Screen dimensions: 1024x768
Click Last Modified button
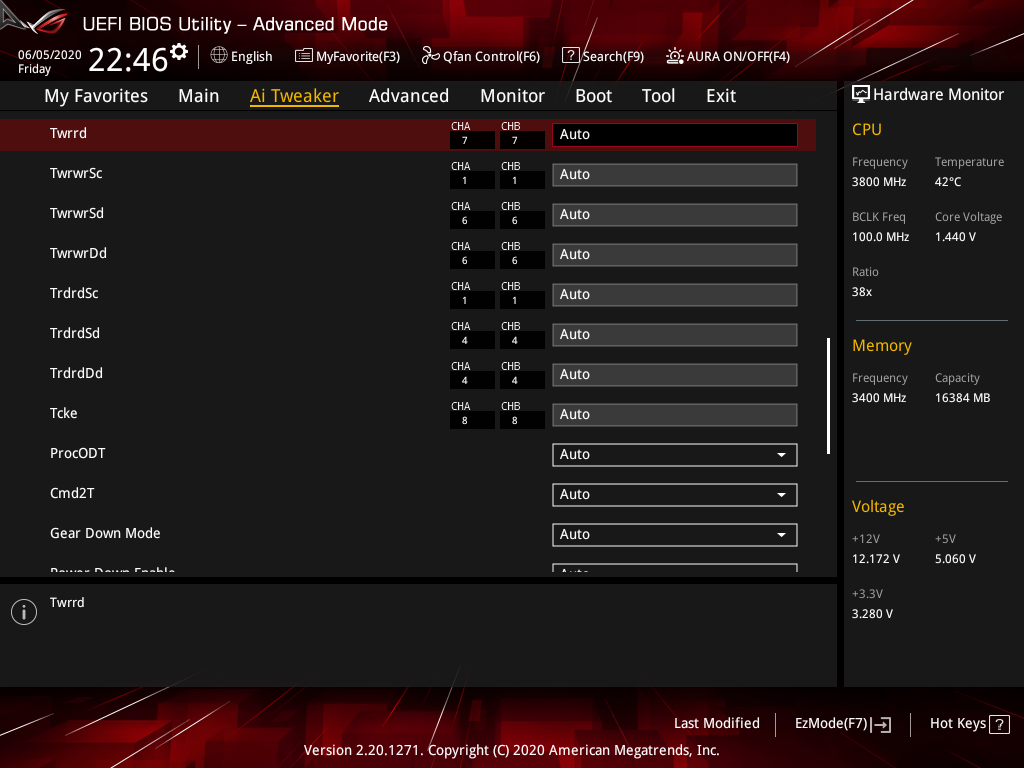point(716,724)
